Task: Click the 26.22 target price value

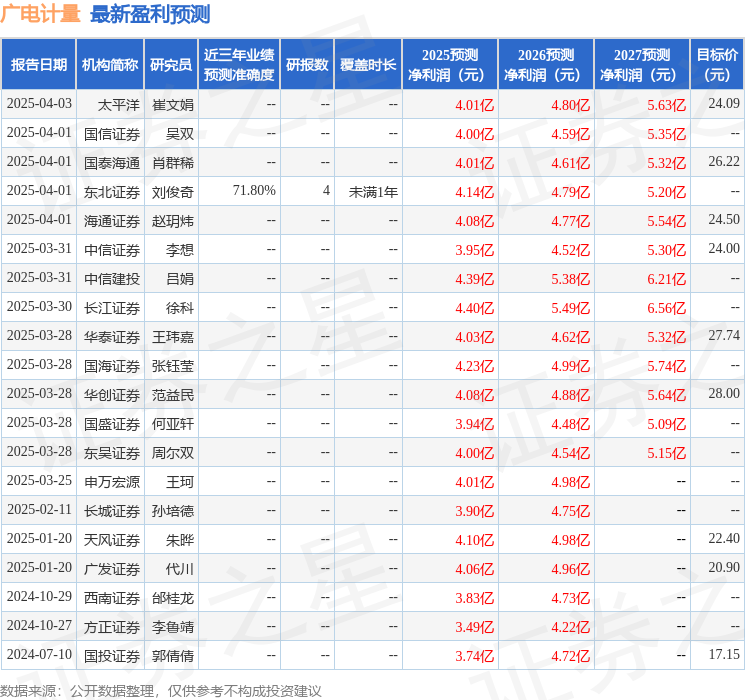Action: 724,161
